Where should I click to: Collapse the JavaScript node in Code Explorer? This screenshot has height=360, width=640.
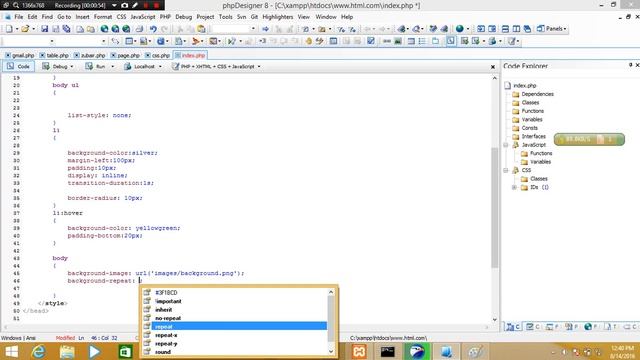tap(506, 145)
